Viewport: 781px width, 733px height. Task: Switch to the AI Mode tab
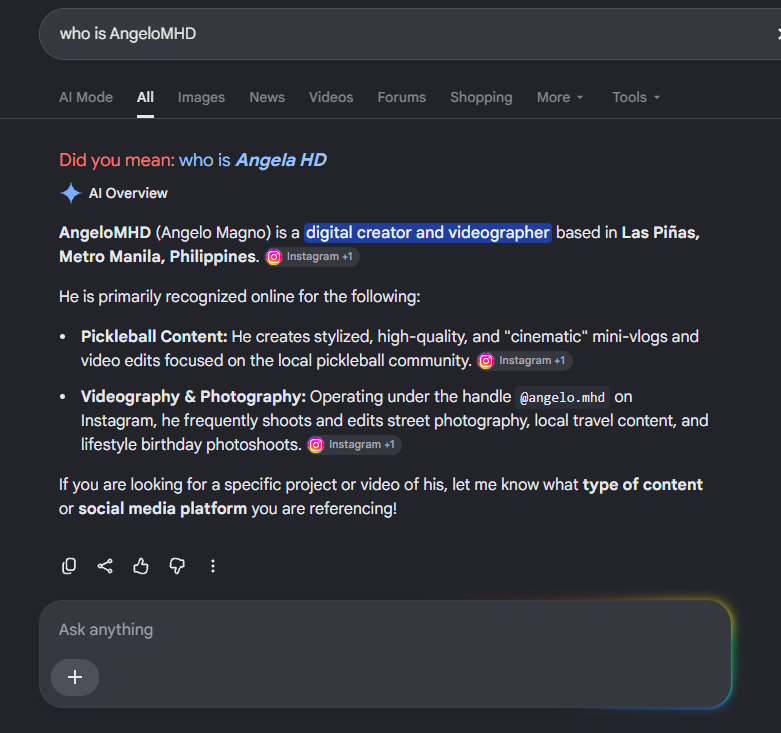coord(86,97)
